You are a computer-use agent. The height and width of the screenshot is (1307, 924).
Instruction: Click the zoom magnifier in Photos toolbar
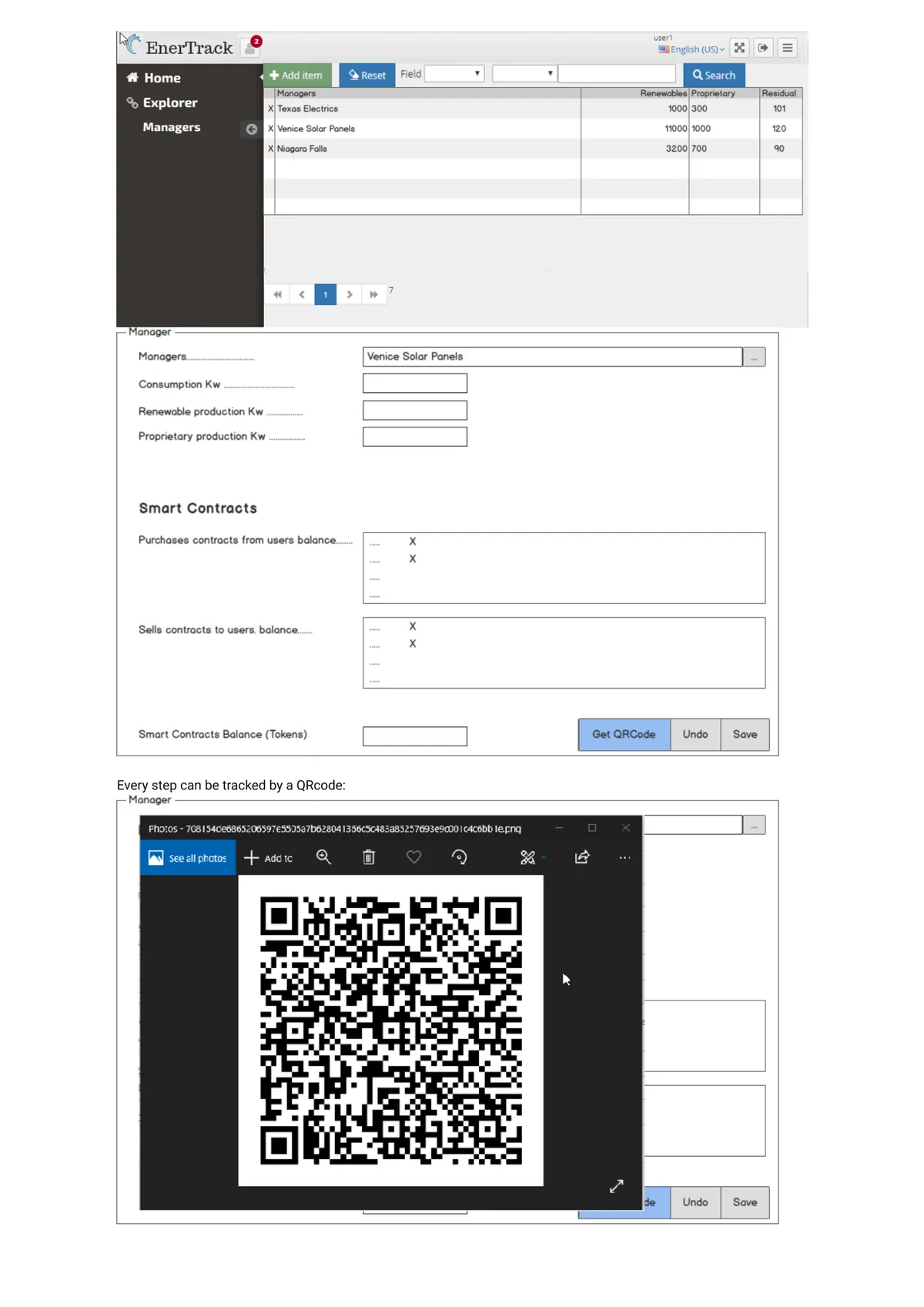[x=324, y=857]
